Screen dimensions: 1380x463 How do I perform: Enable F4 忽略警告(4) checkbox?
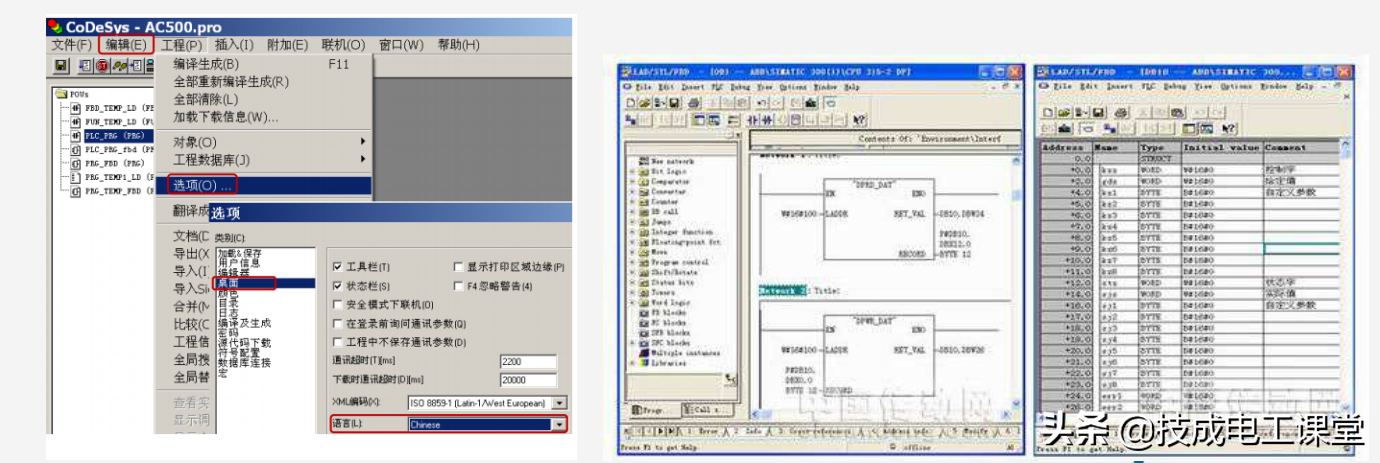coord(459,286)
